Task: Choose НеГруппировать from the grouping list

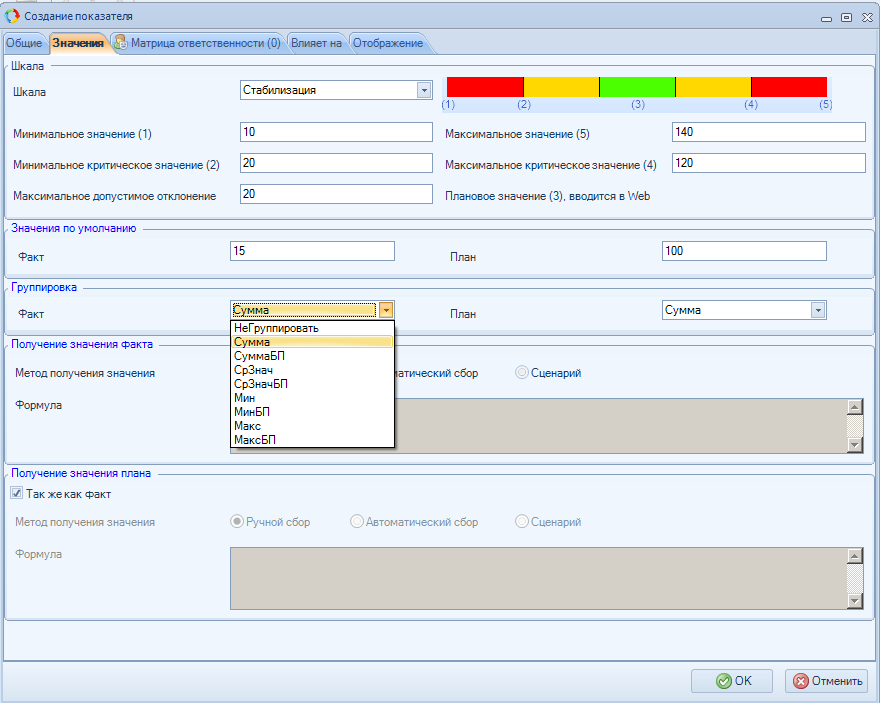Action: pyautogui.click(x=275, y=328)
